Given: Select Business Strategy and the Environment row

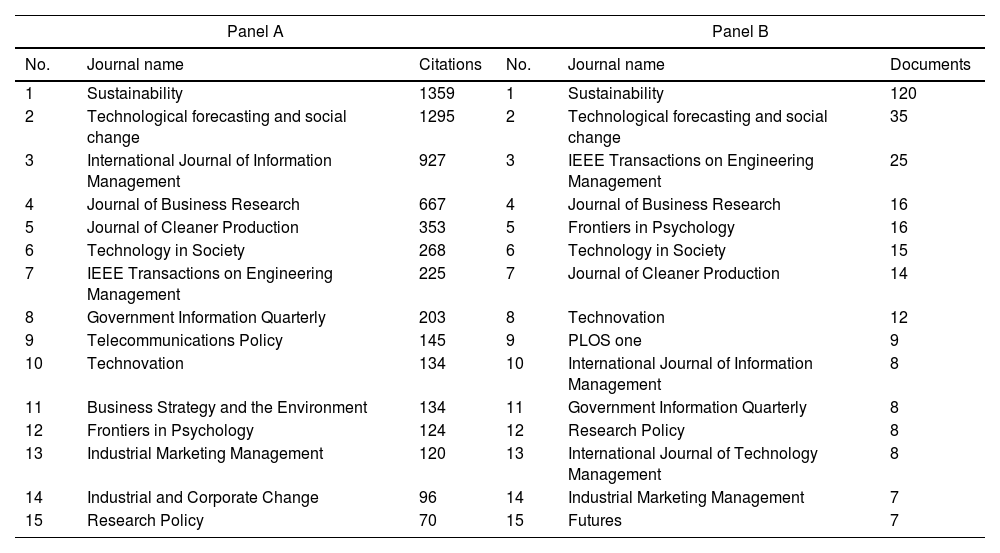Looking at the screenshot, I should (227, 408).
